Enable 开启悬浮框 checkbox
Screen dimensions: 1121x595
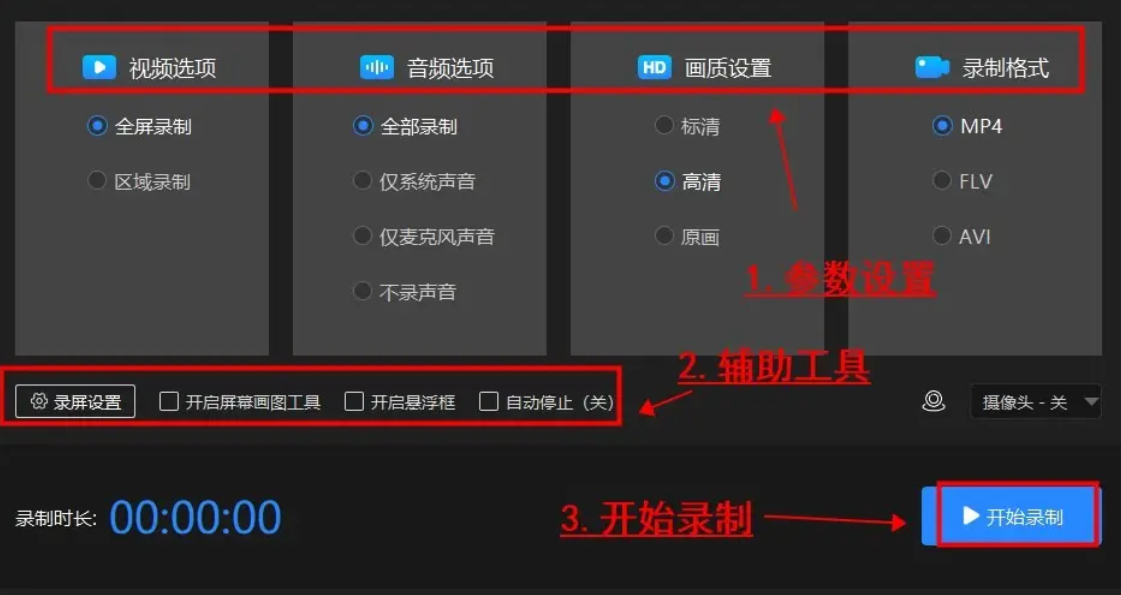point(354,401)
